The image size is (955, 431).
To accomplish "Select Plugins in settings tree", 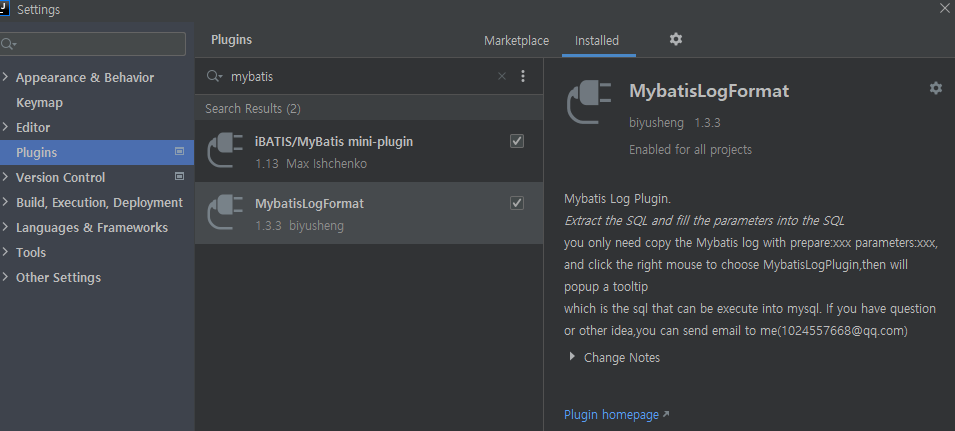I will coord(97,152).
